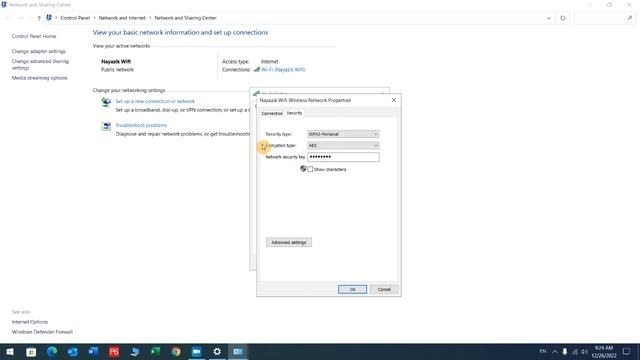
Task: Open Outlook from taskbar
Action: point(73,351)
